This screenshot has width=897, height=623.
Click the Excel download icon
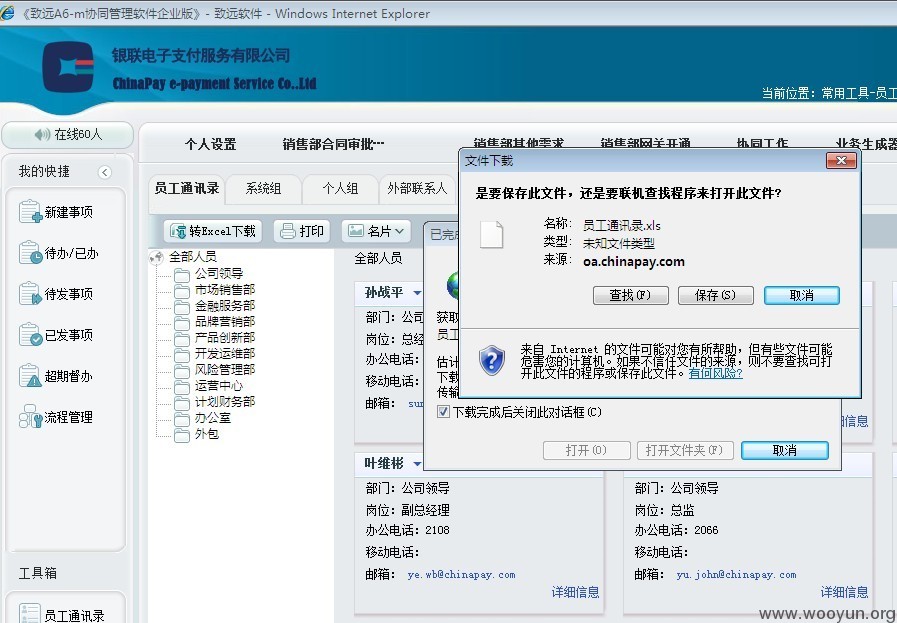coord(178,231)
